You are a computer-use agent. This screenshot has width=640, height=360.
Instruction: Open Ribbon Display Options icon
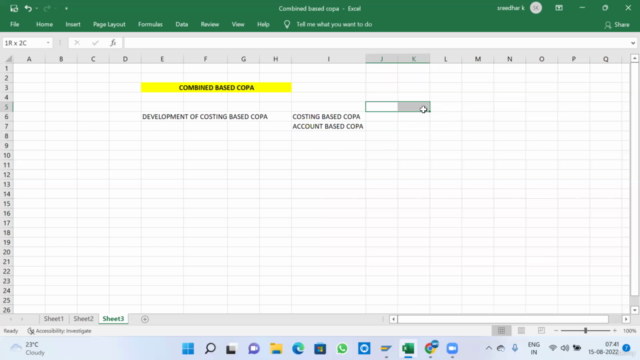pyautogui.click(x=559, y=8)
